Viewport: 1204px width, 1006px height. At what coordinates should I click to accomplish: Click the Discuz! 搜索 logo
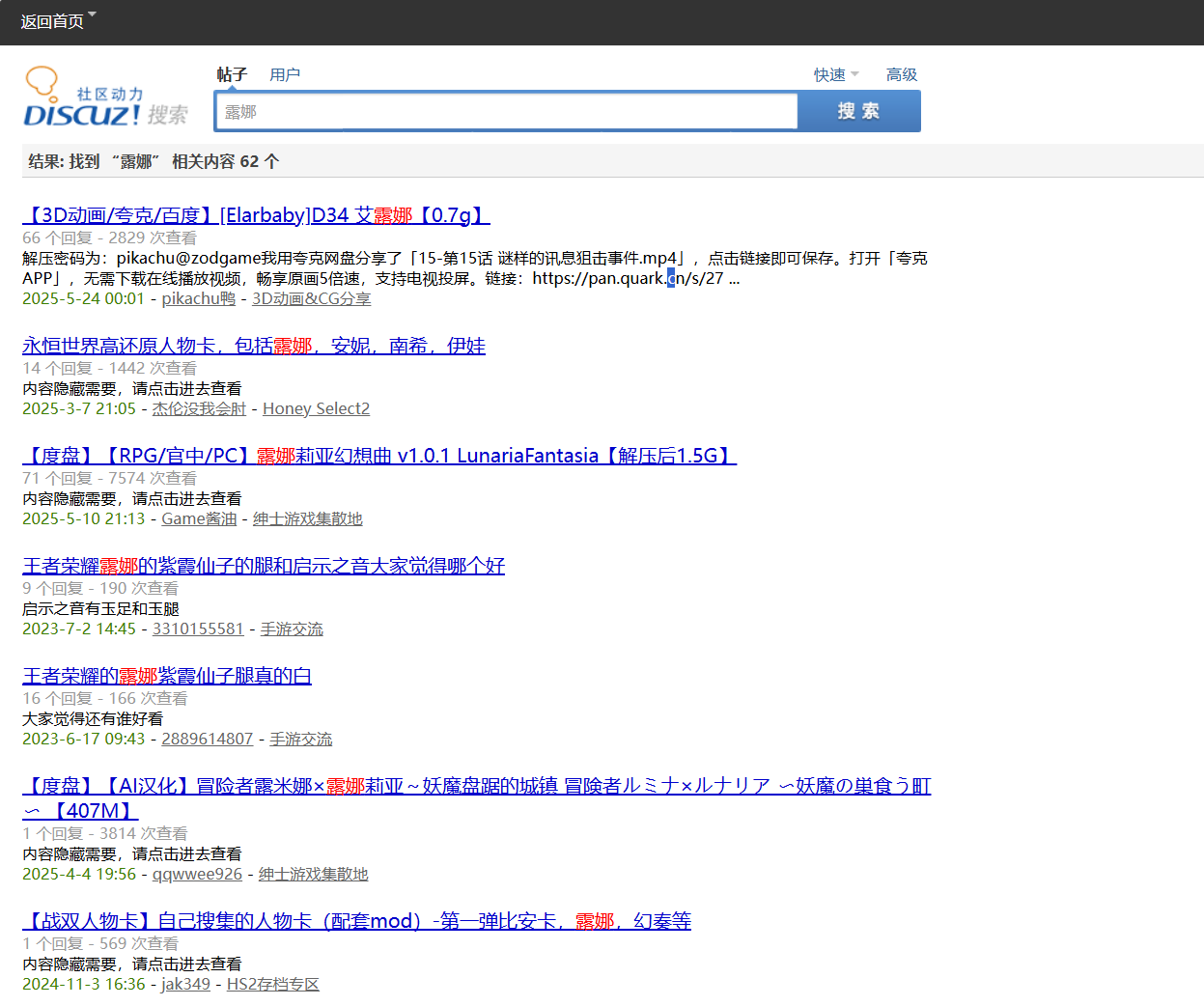pyautogui.click(x=106, y=98)
